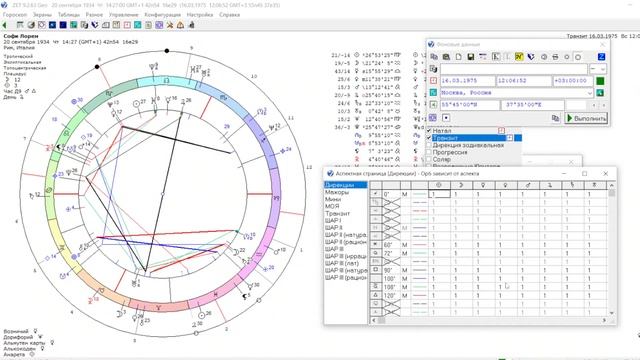Screen dimensions: 640x360
Task: Click the conjunction aspect symbol in 0° row
Action: (376, 194)
